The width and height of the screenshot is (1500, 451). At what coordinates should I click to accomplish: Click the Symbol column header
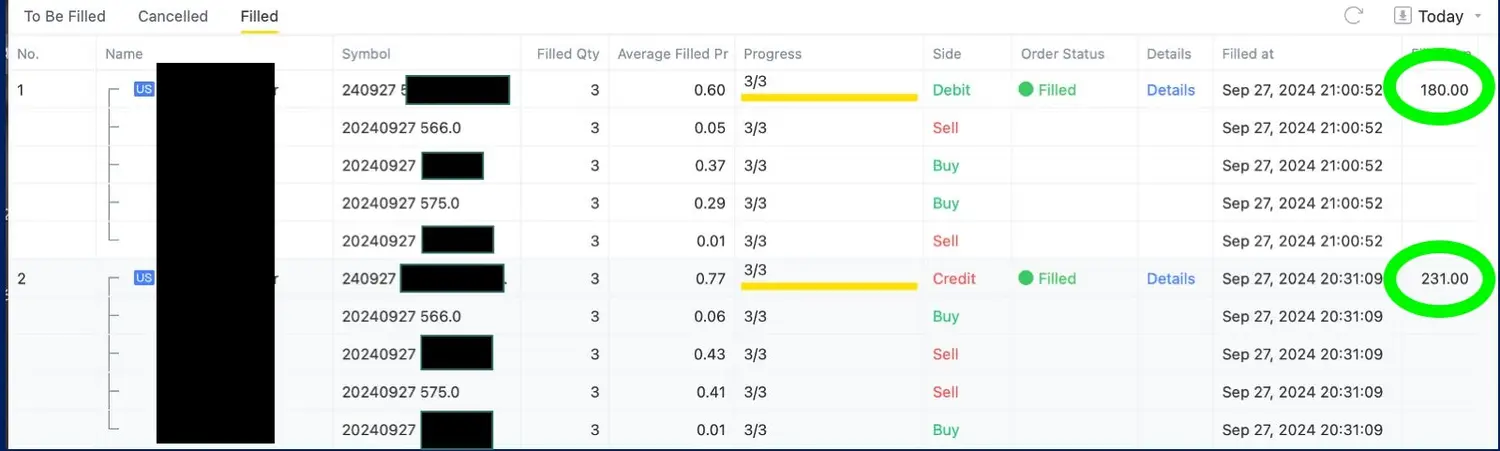pos(366,54)
